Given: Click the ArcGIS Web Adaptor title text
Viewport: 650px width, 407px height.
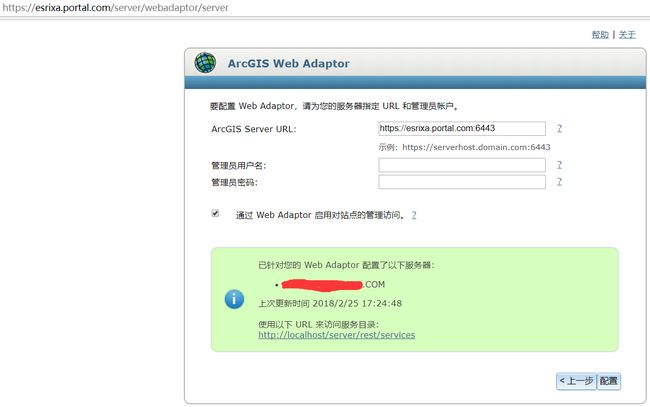Looking at the screenshot, I should point(289,63).
